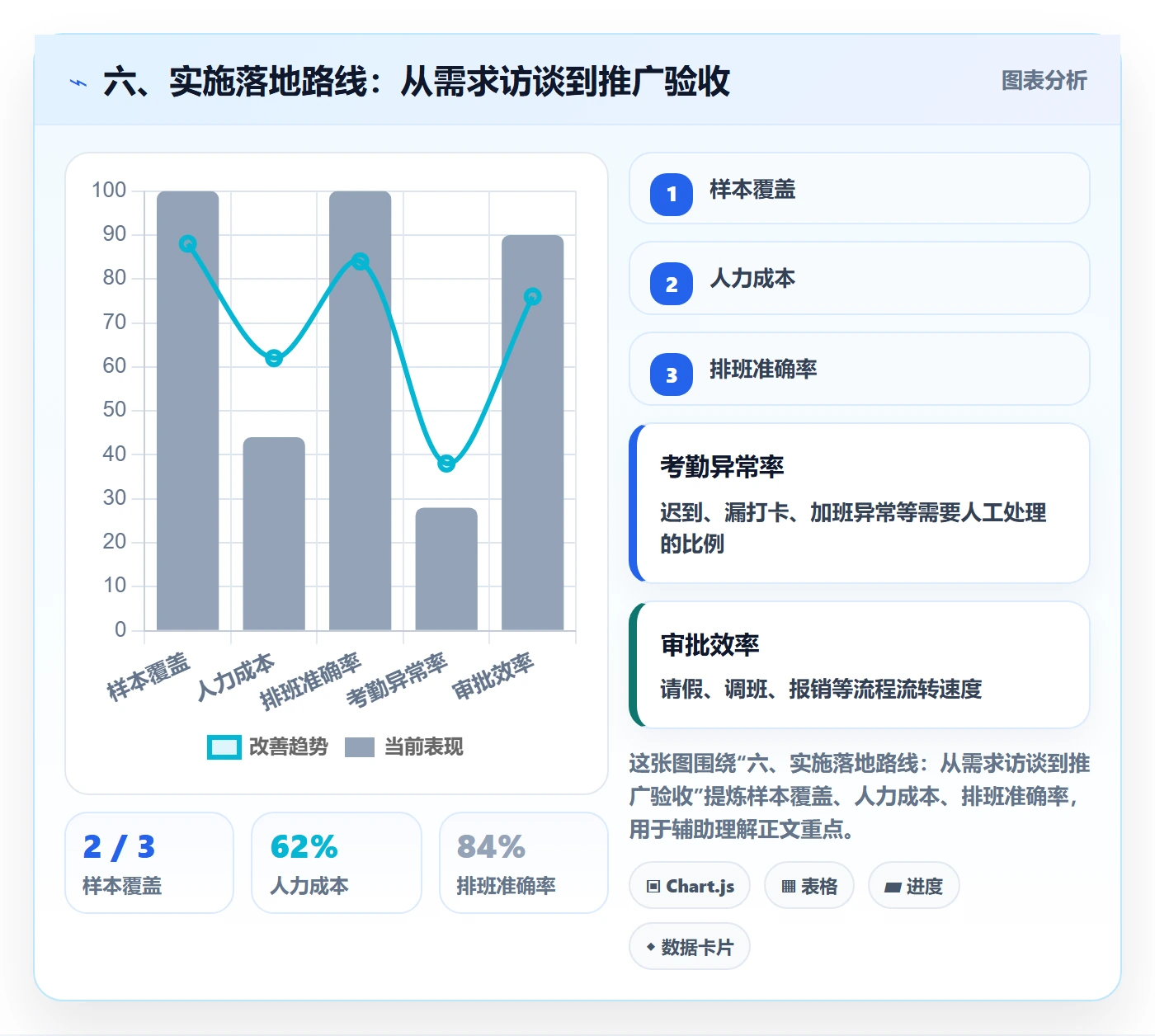
Task: Click the 84% 排班准确率 stat card
Action: pyautogui.click(x=524, y=863)
